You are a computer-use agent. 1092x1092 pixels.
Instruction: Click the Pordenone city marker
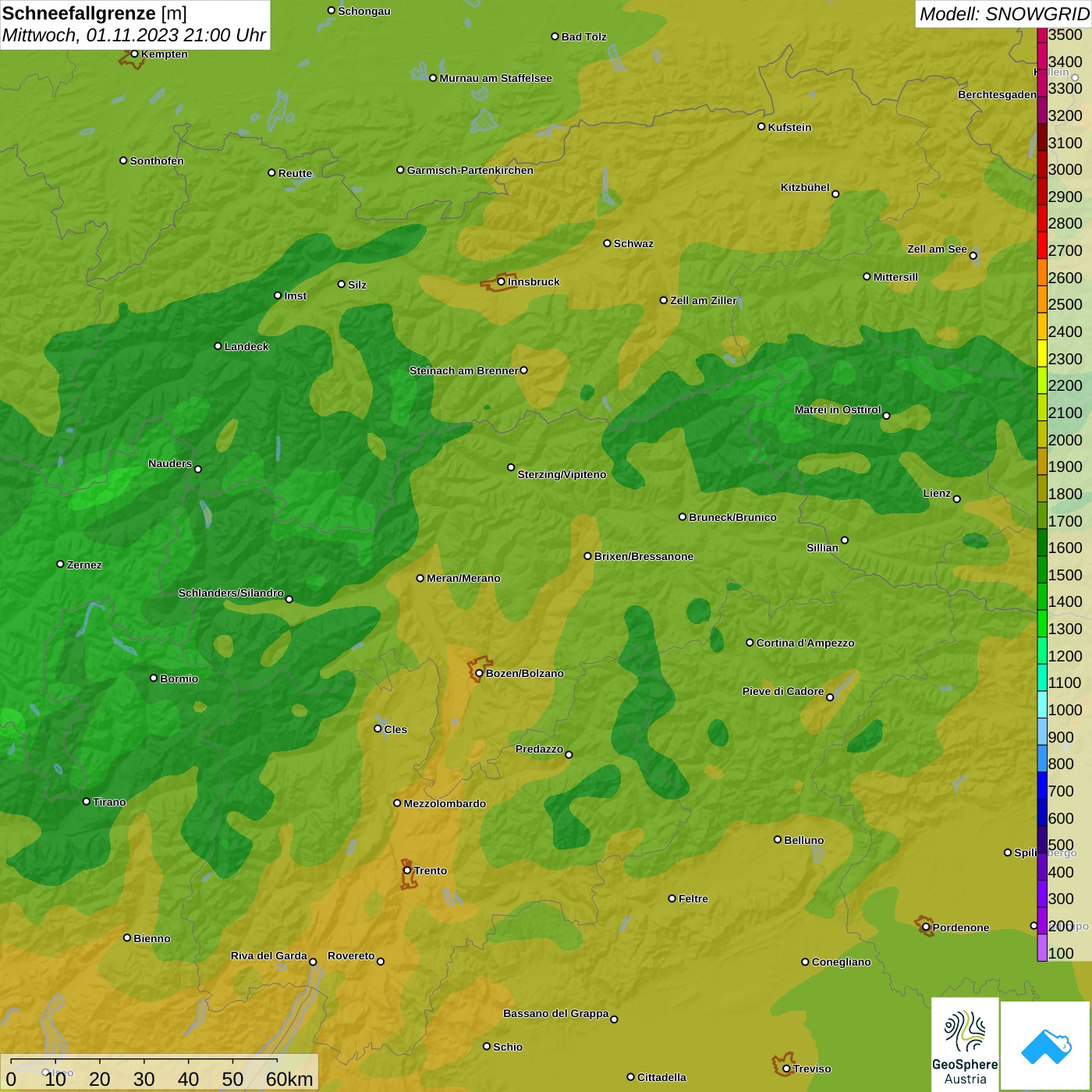[x=926, y=927]
